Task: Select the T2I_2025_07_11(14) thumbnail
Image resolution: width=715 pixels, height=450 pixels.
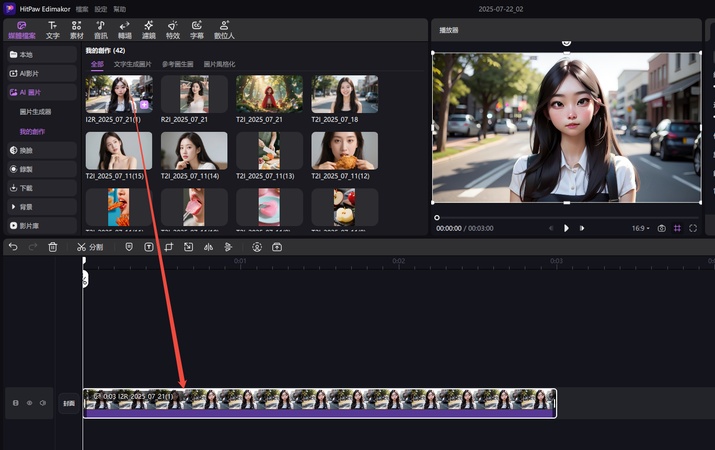Action: click(x=194, y=151)
